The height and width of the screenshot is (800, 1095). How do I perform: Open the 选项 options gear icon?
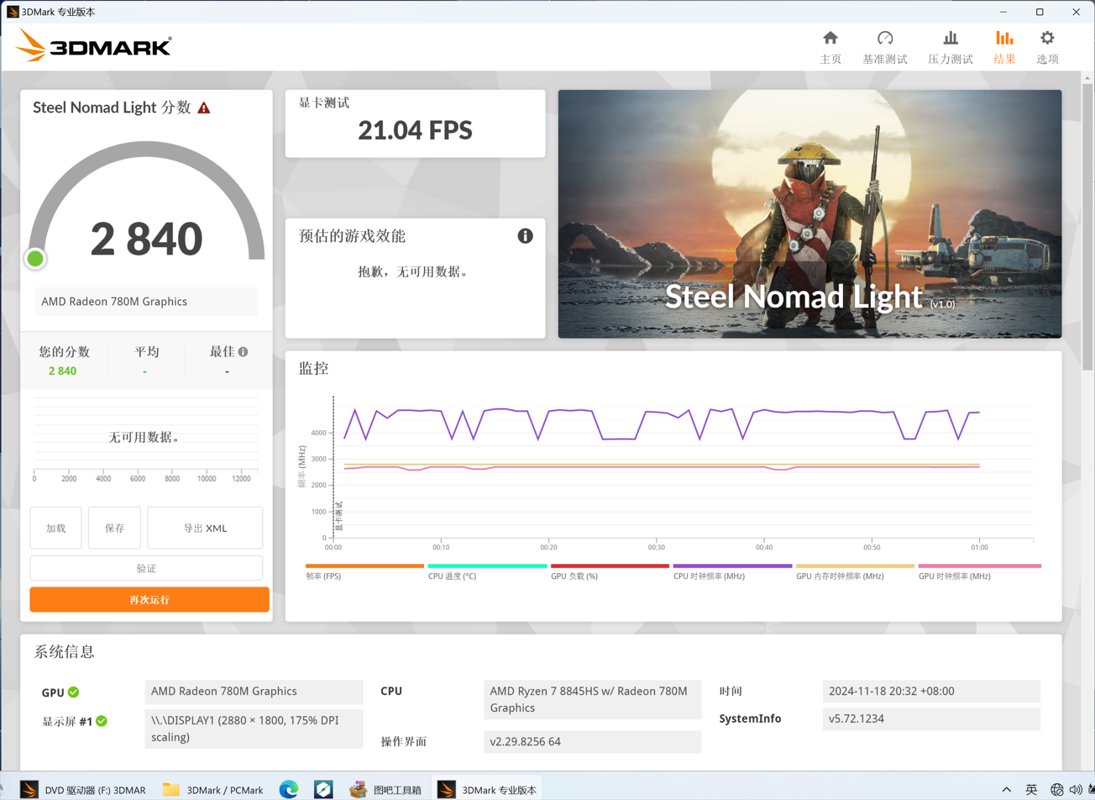(1047, 38)
